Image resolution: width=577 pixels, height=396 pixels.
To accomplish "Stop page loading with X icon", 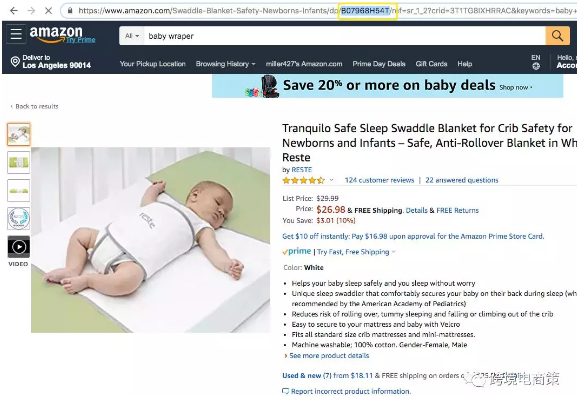I will click(x=48, y=11).
